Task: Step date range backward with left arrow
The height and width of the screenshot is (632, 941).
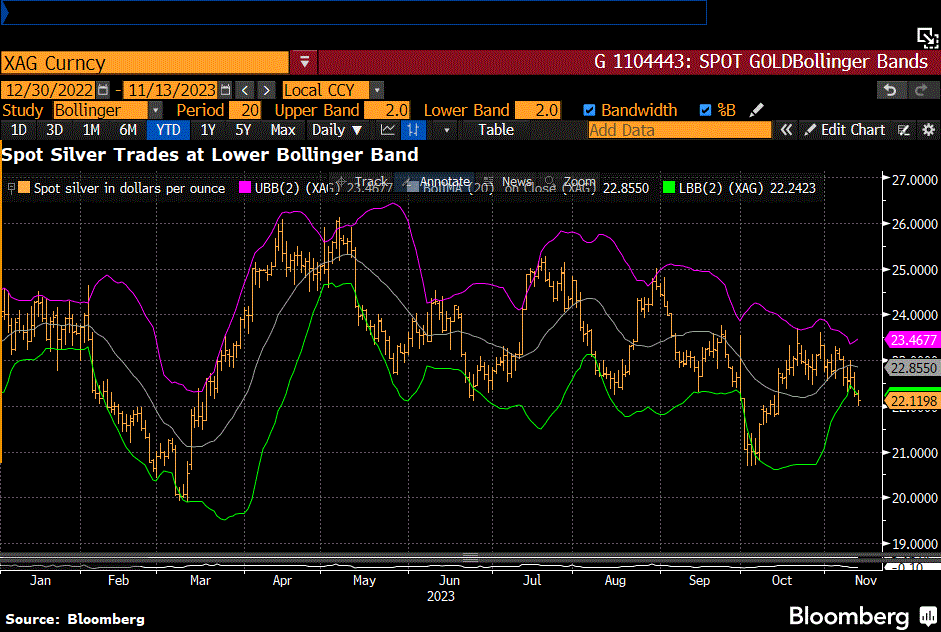Action: click(x=245, y=90)
